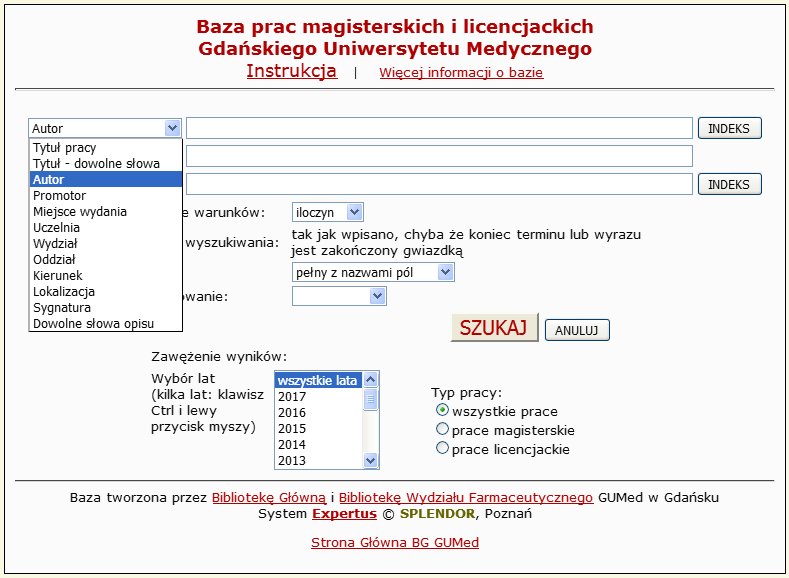The width and height of the screenshot is (789, 578).
Task: Choose 'wszystkie prace' radio option
Action: [x=443, y=411]
